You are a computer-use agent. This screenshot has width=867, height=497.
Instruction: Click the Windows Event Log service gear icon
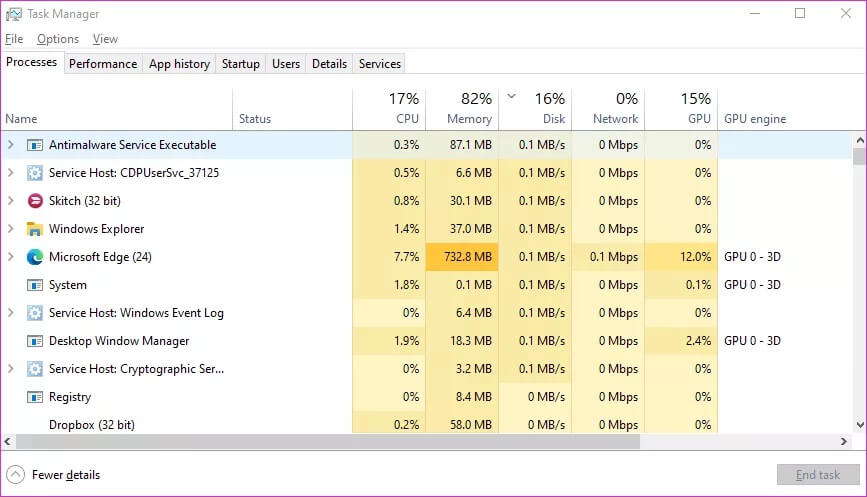(35, 313)
